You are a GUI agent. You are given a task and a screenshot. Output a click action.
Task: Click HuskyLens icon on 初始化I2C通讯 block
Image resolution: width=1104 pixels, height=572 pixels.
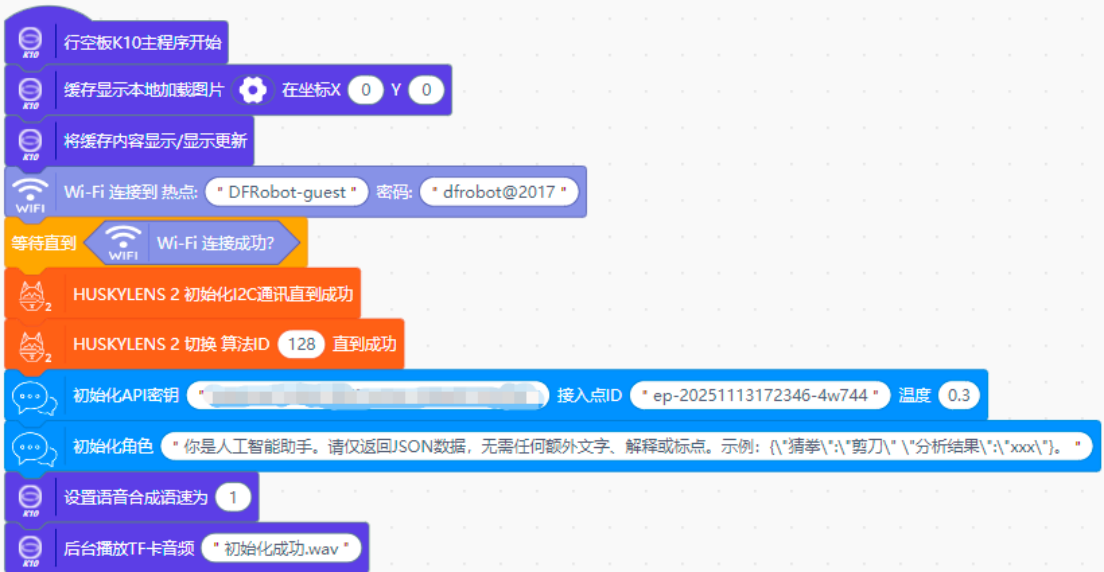tap(35, 295)
